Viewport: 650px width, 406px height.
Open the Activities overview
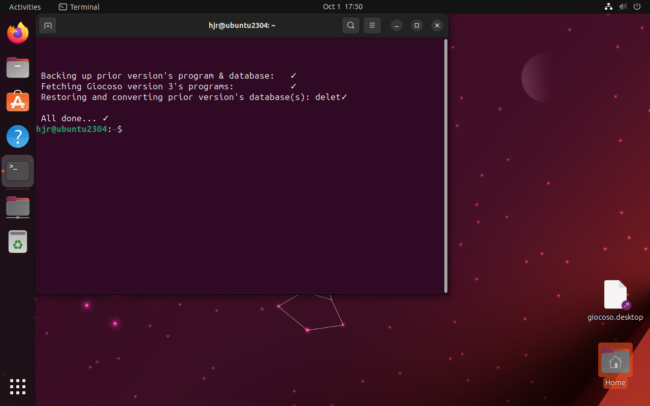point(25,7)
